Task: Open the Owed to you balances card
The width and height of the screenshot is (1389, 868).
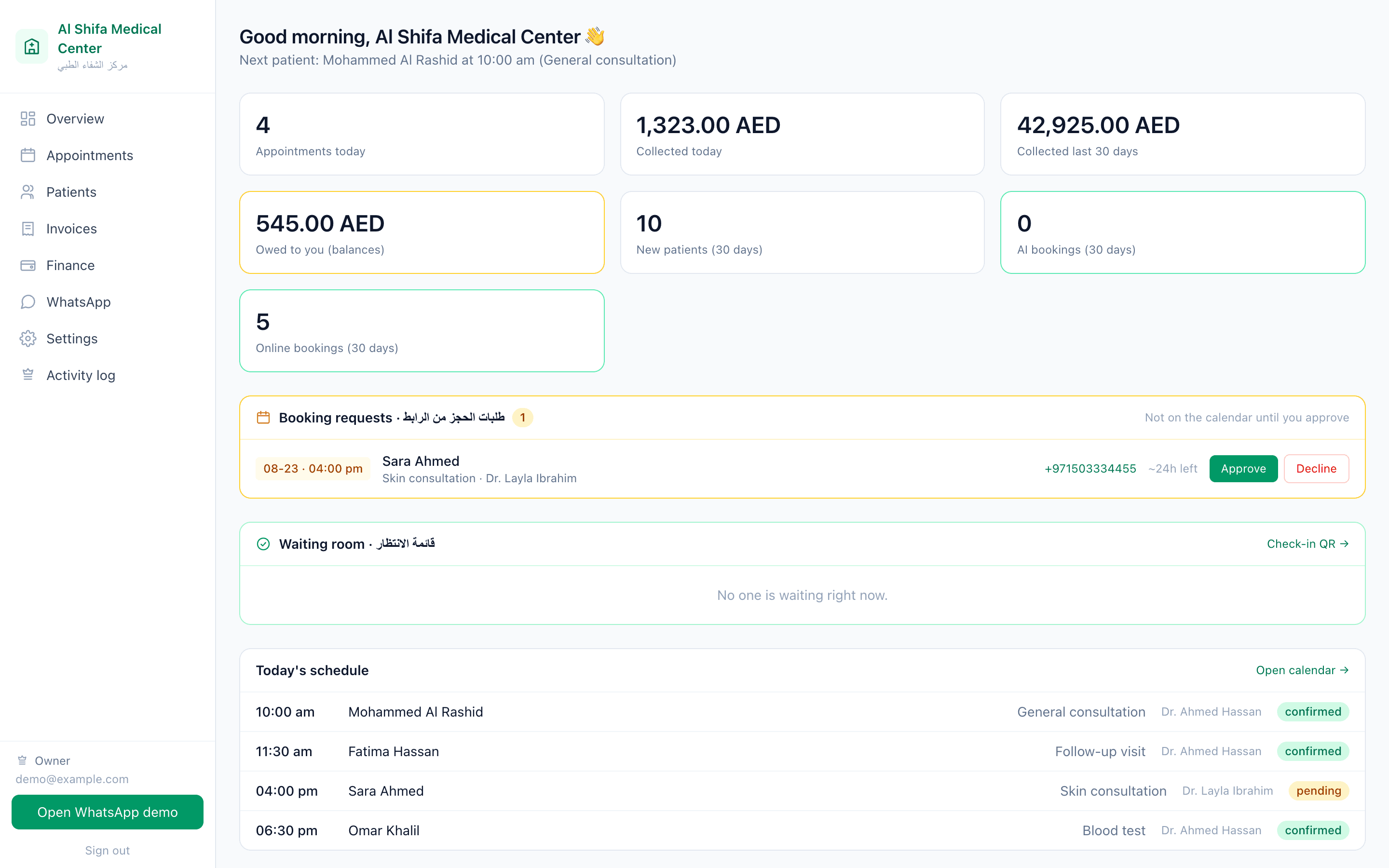Action: point(422,232)
